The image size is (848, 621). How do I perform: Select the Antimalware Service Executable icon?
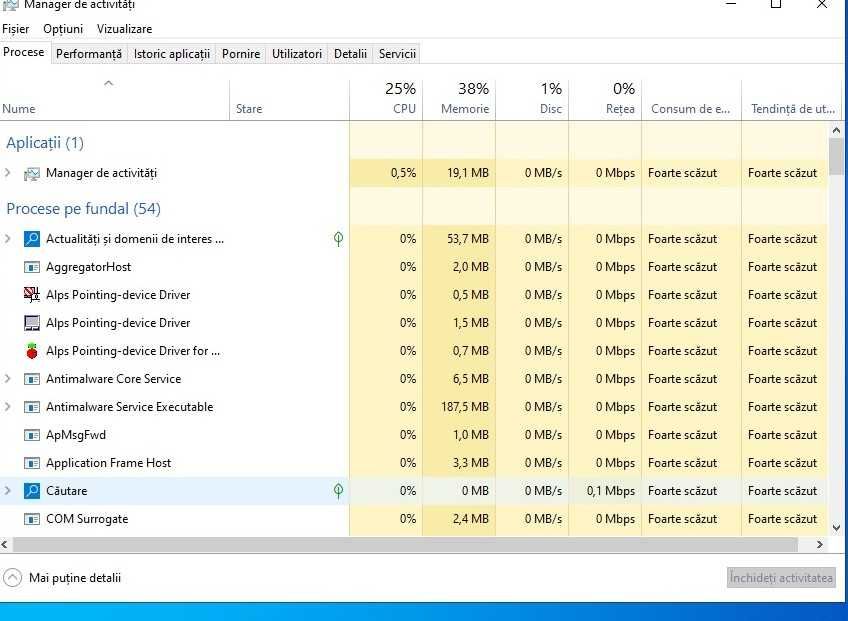pyautogui.click(x=31, y=407)
